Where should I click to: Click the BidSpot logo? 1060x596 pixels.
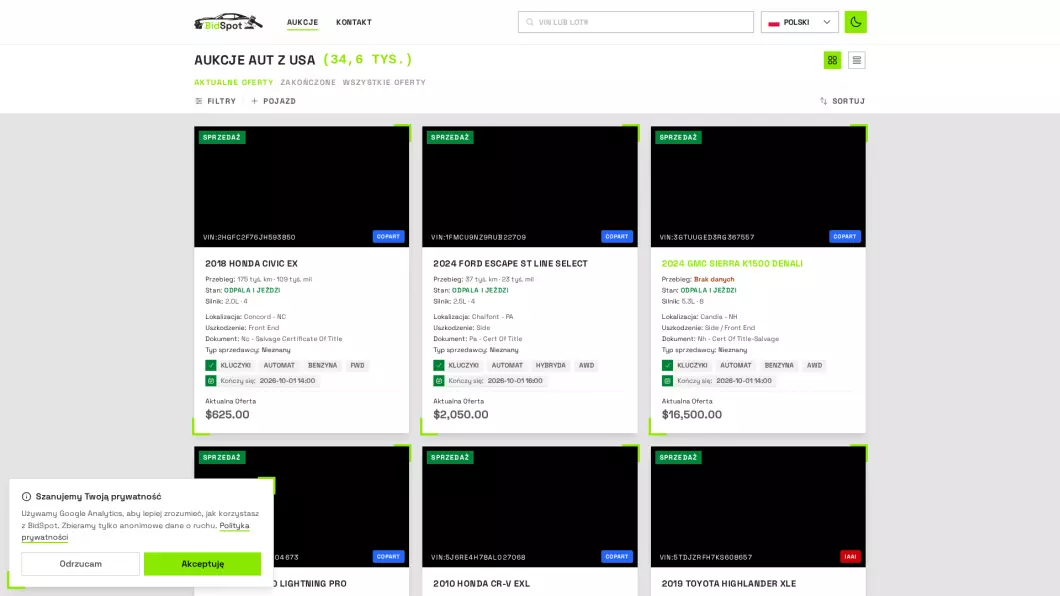(228, 22)
